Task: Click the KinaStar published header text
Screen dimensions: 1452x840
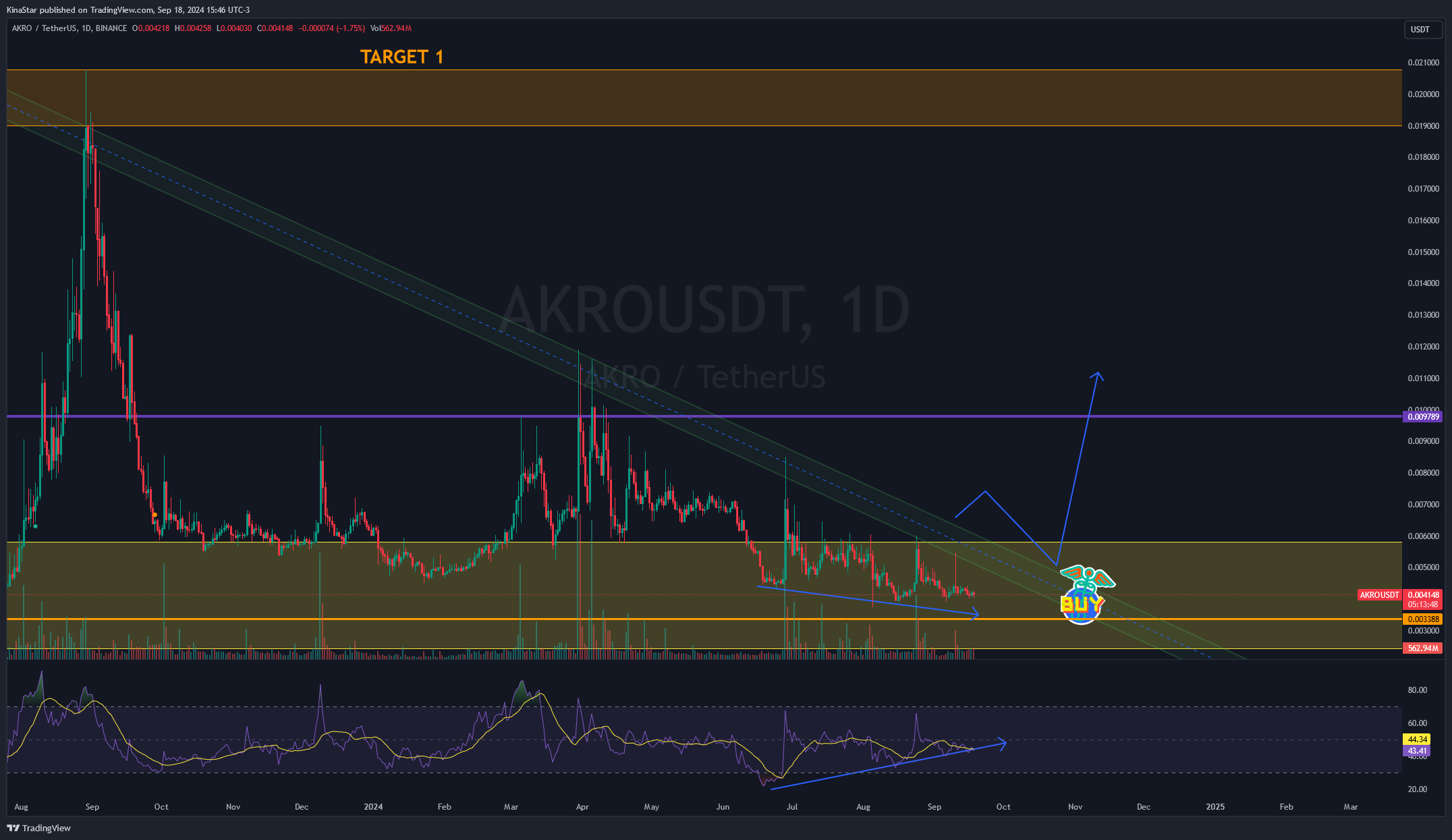Action: click(x=128, y=9)
